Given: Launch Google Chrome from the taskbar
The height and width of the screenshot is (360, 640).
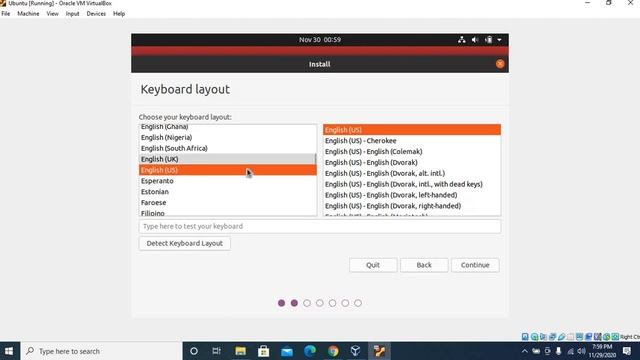Looking at the screenshot, I should (x=333, y=351).
